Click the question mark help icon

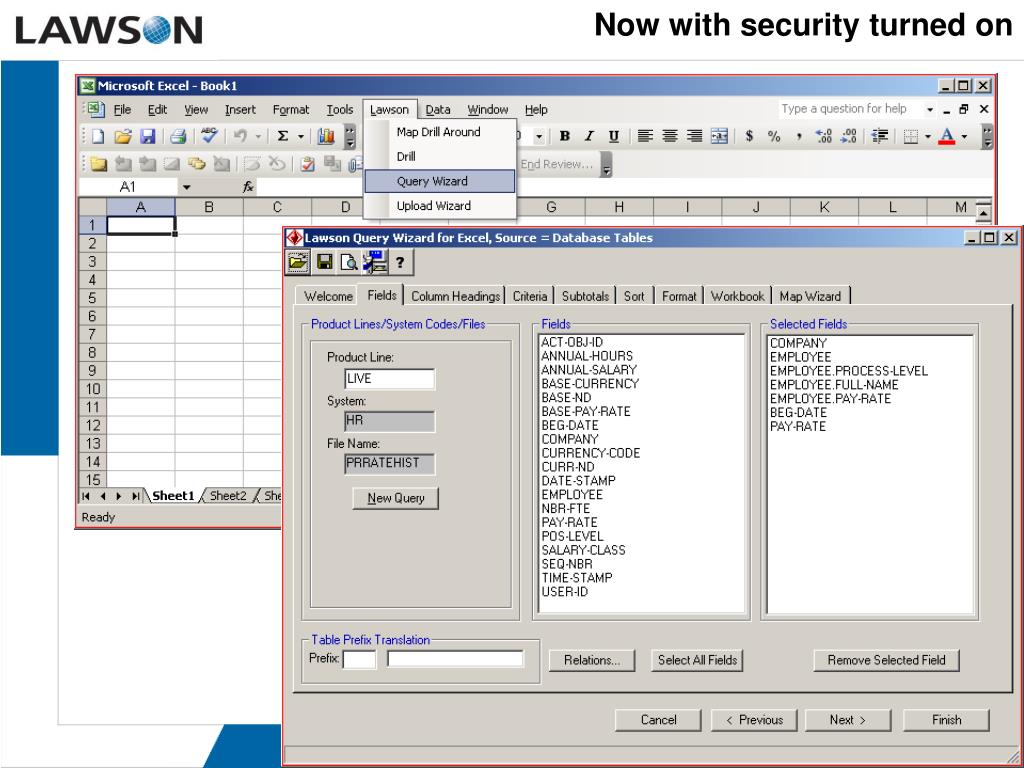[400, 263]
